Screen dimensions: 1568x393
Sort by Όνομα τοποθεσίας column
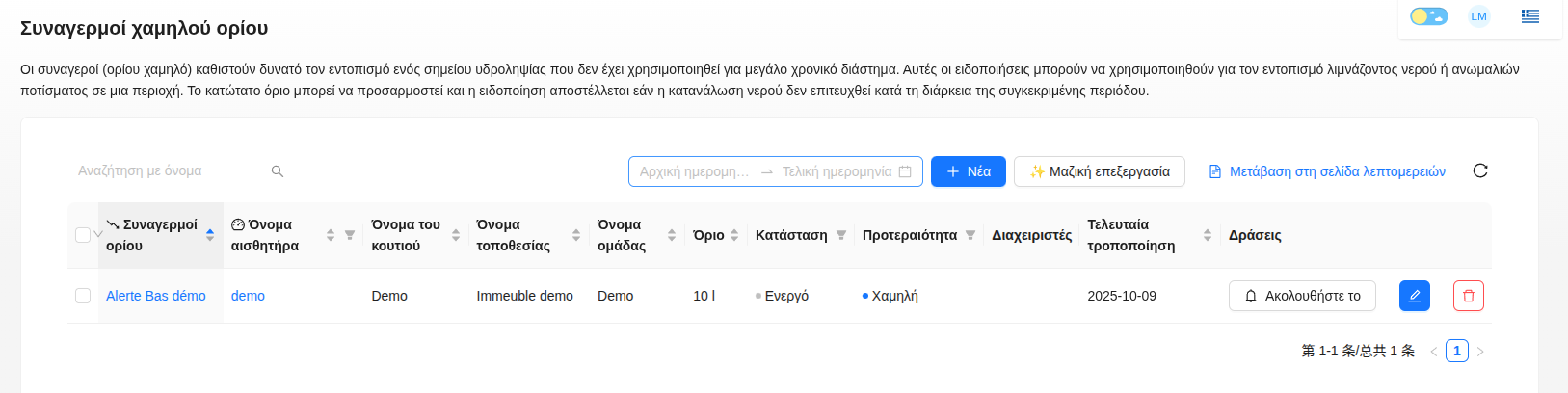(x=576, y=235)
